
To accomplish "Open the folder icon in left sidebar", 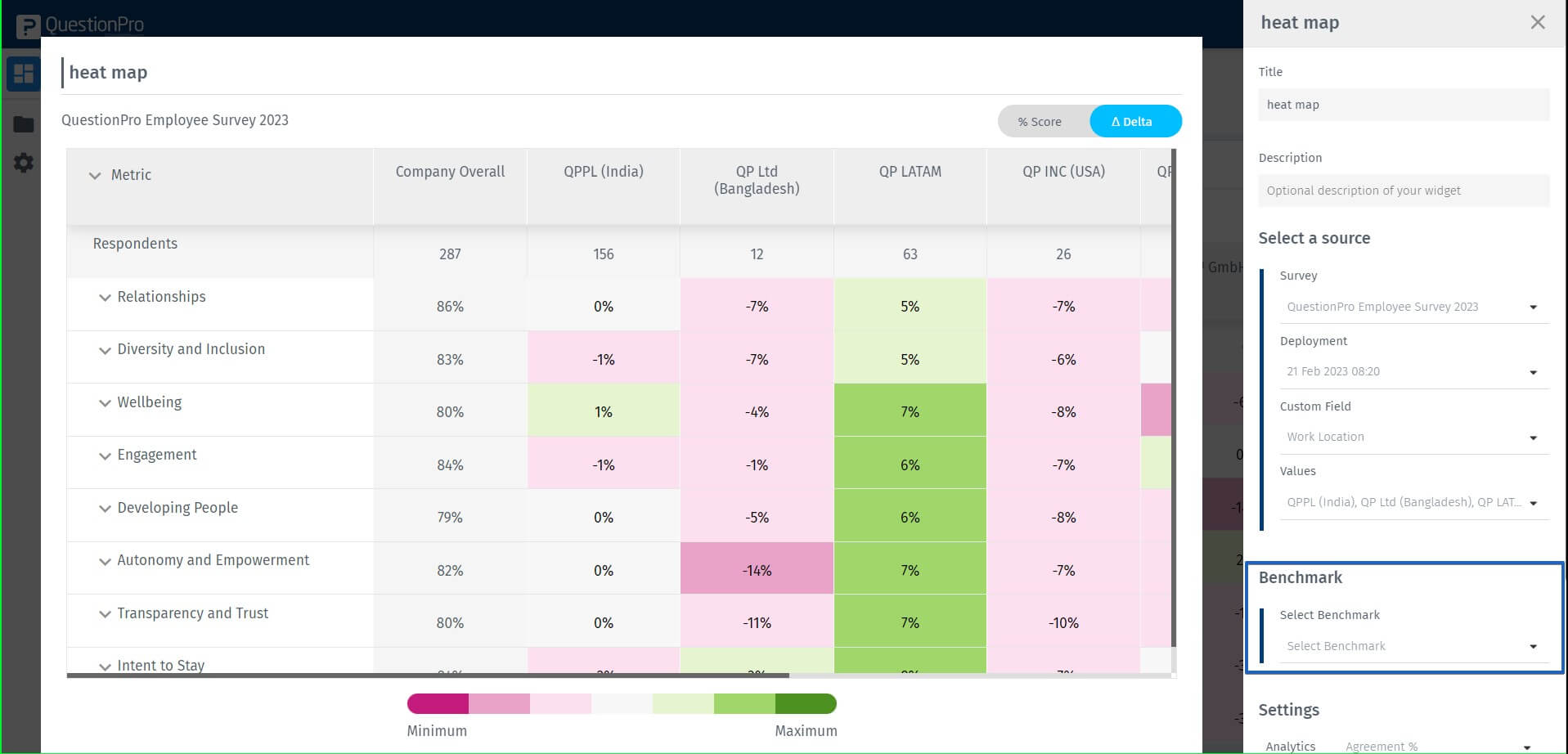I will click(x=24, y=123).
